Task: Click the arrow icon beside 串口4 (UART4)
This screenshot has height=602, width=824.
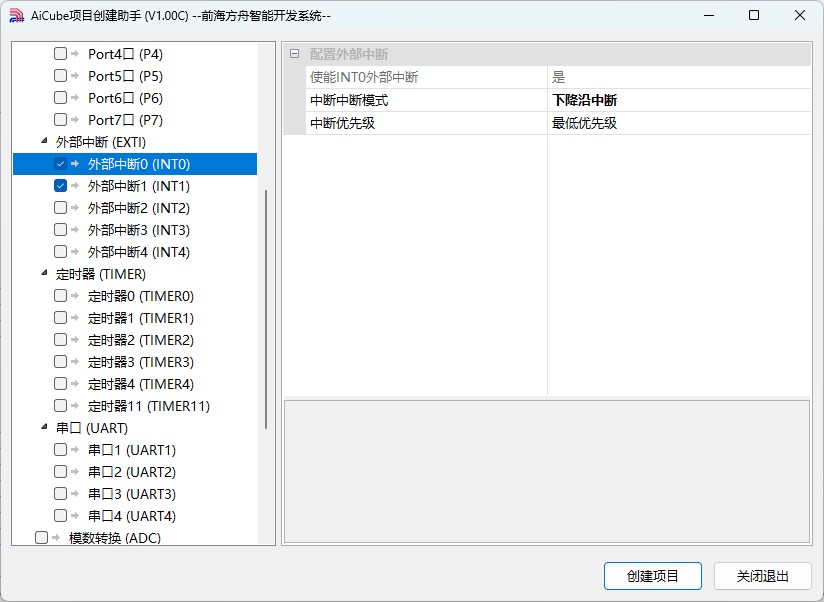Action: [75, 516]
